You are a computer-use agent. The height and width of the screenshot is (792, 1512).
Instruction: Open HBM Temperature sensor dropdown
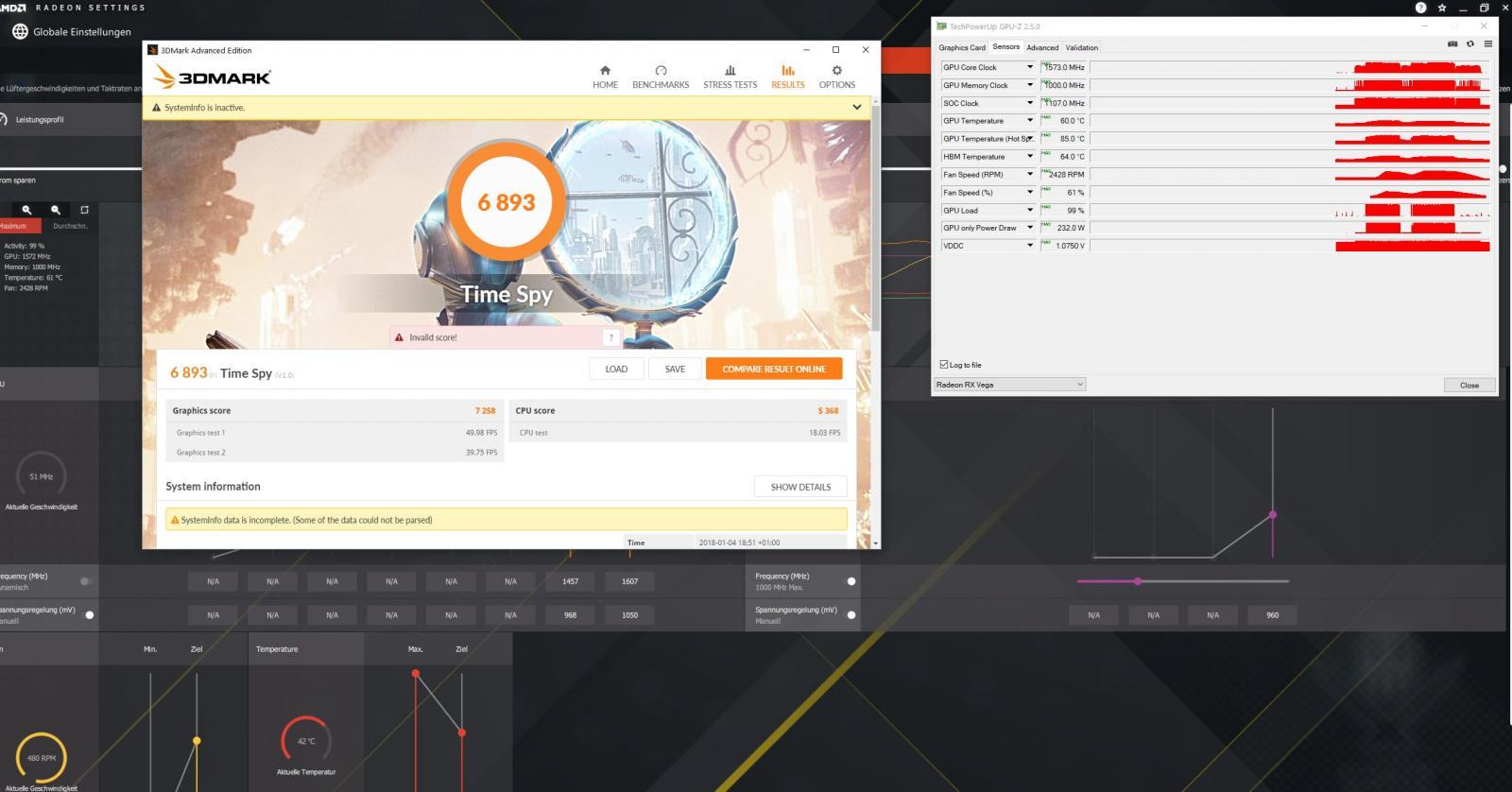[x=1030, y=157]
